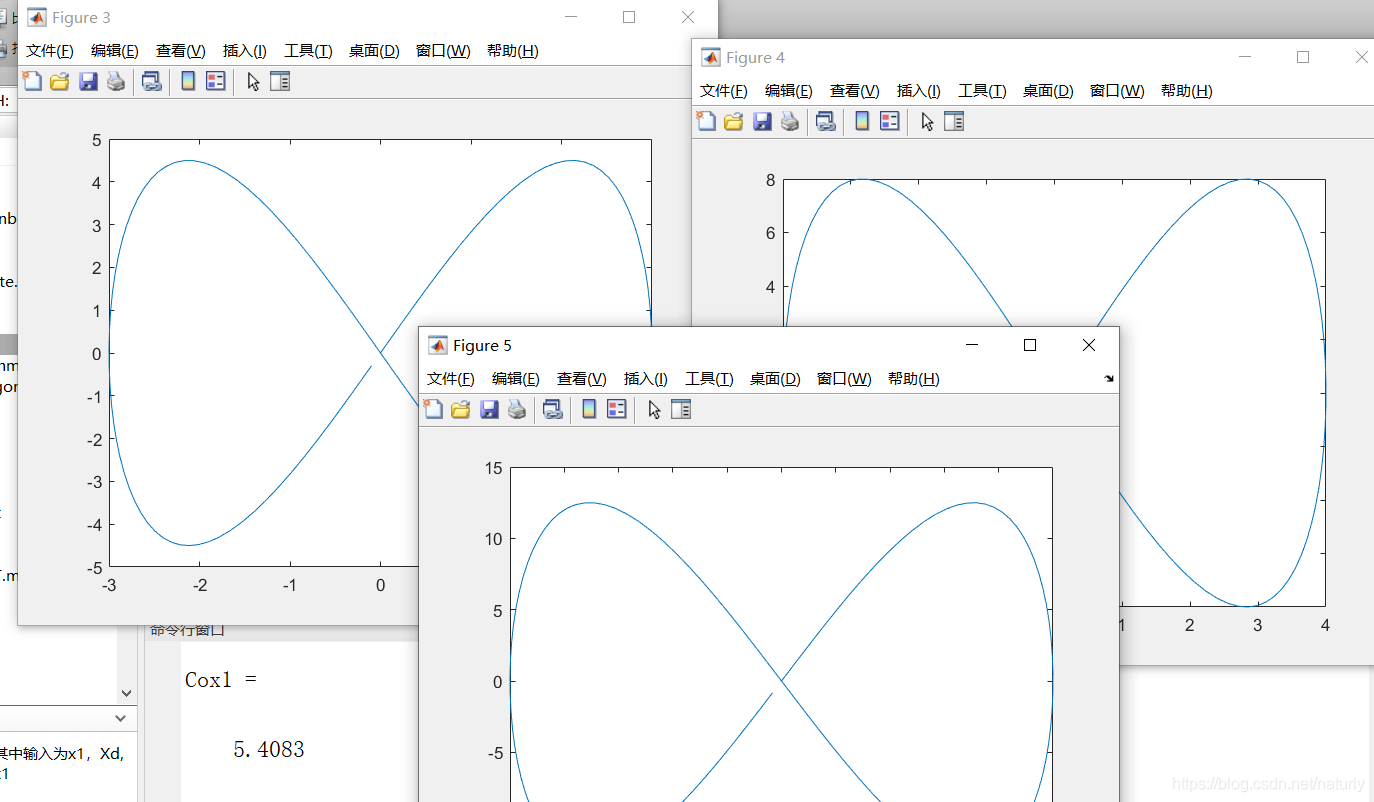Insert legend using Figure 4 toolbar icon
The width and height of the screenshot is (1374, 802).
[x=890, y=122]
